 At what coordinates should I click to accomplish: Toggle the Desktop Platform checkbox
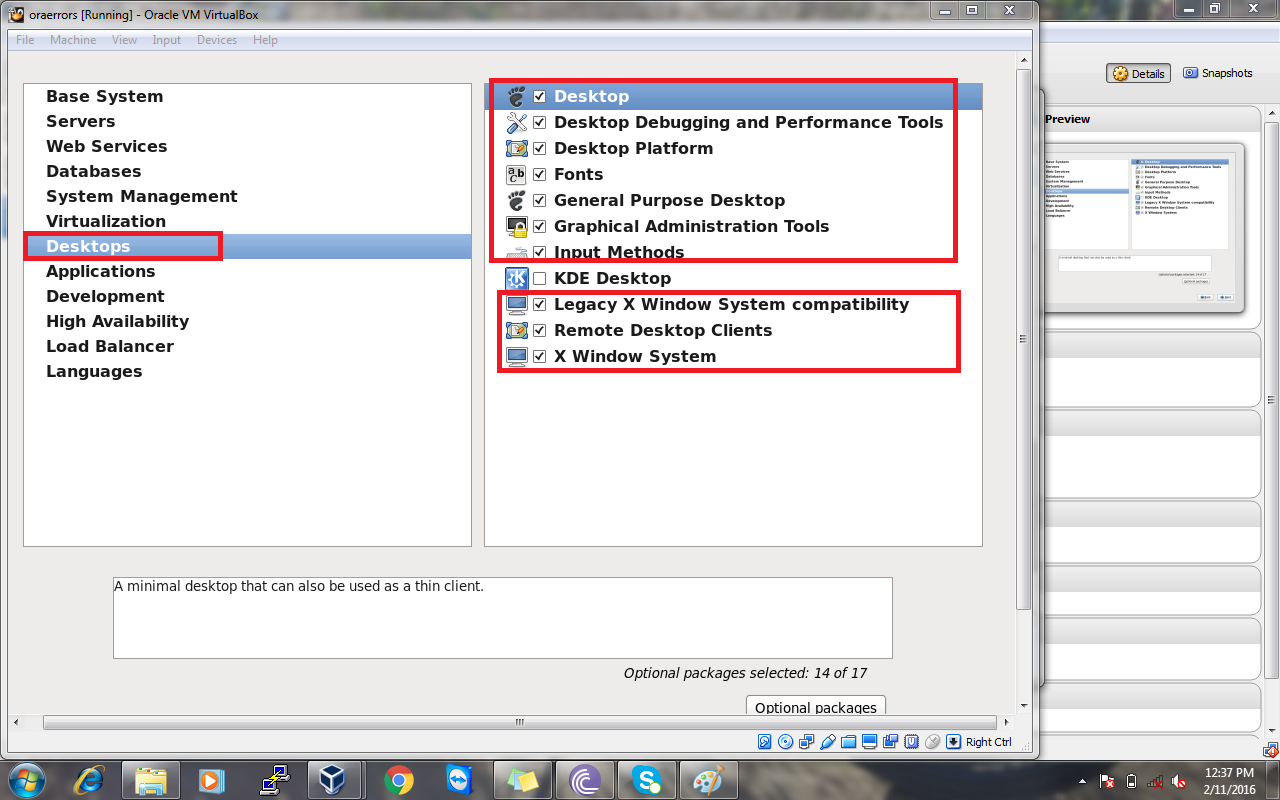540,148
